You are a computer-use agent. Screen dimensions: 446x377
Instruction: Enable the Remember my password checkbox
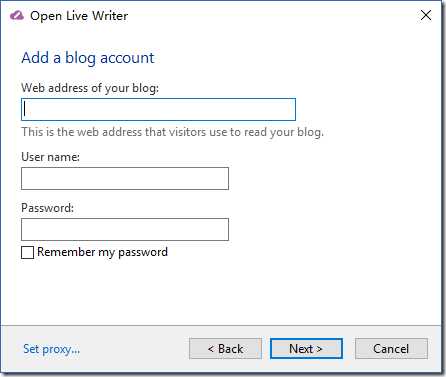(27, 252)
